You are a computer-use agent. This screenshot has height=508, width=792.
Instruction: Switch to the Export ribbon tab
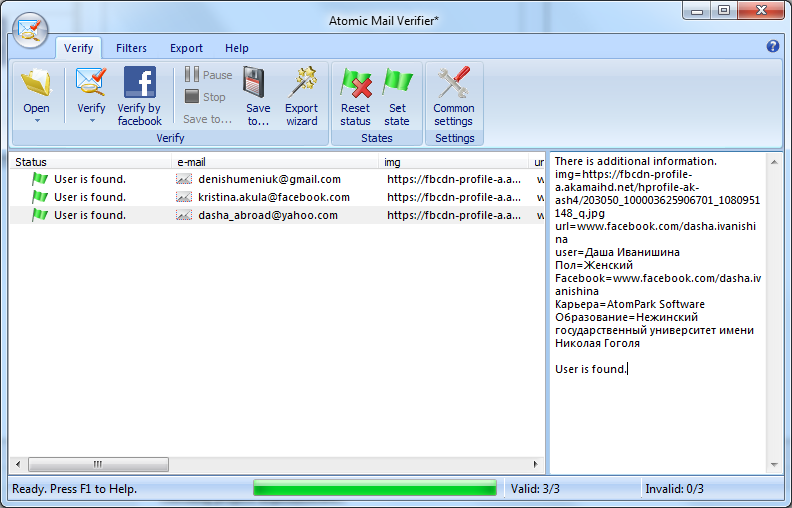click(x=186, y=48)
